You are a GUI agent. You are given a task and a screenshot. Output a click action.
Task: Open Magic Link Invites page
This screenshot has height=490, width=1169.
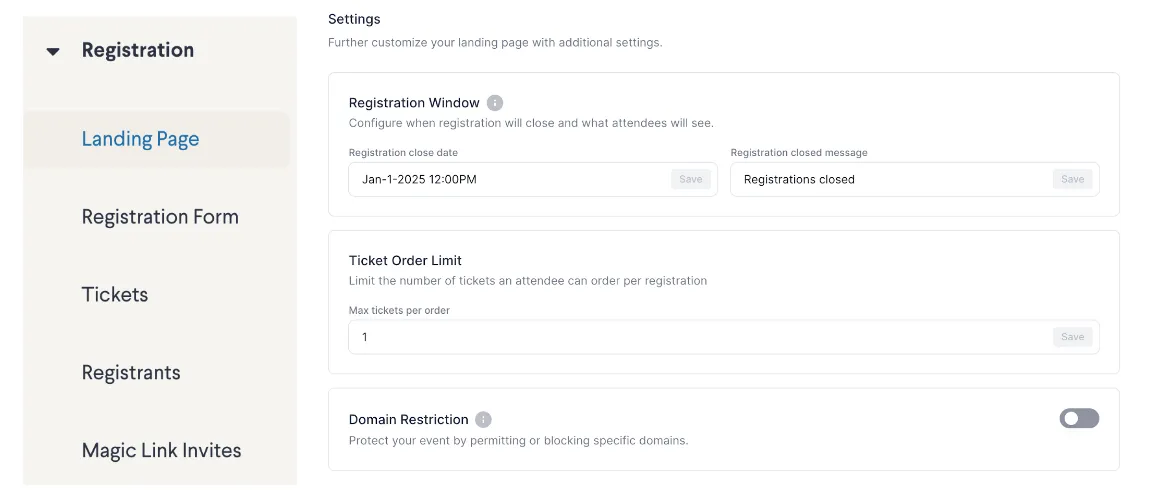coord(161,451)
